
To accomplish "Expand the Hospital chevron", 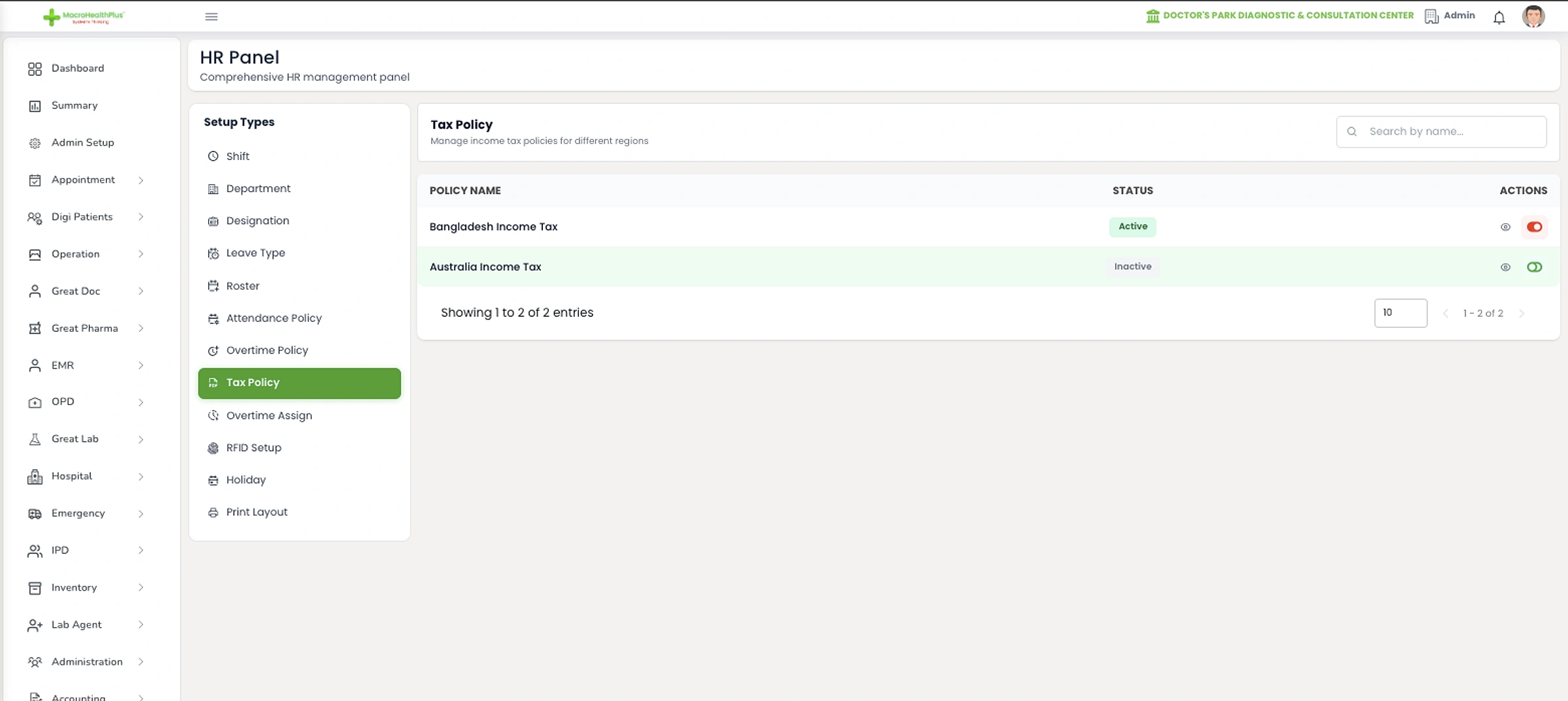I will click(x=140, y=477).
